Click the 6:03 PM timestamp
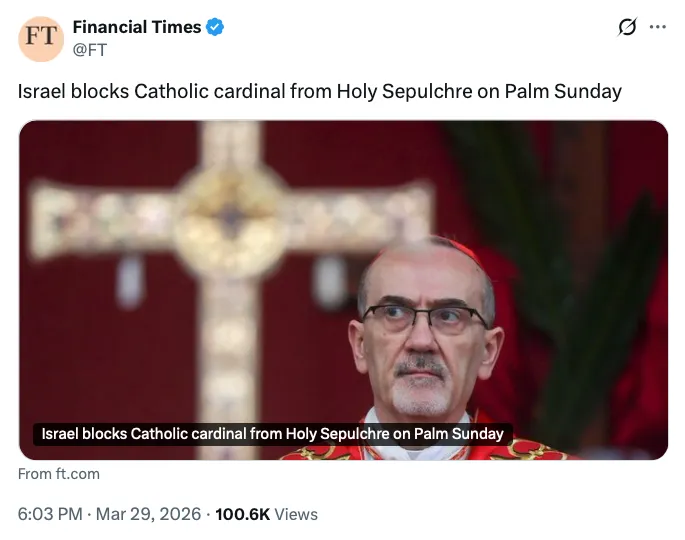Screen dimensions: 685x540 point(50,515)
